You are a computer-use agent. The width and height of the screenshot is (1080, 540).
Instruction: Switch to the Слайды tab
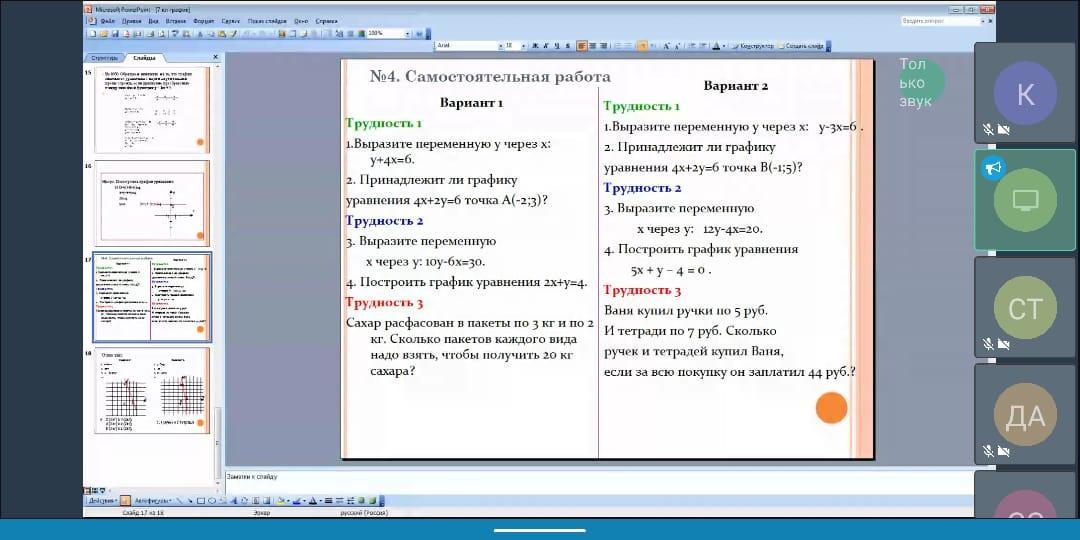pyautogui.click(x=145, y=58)
